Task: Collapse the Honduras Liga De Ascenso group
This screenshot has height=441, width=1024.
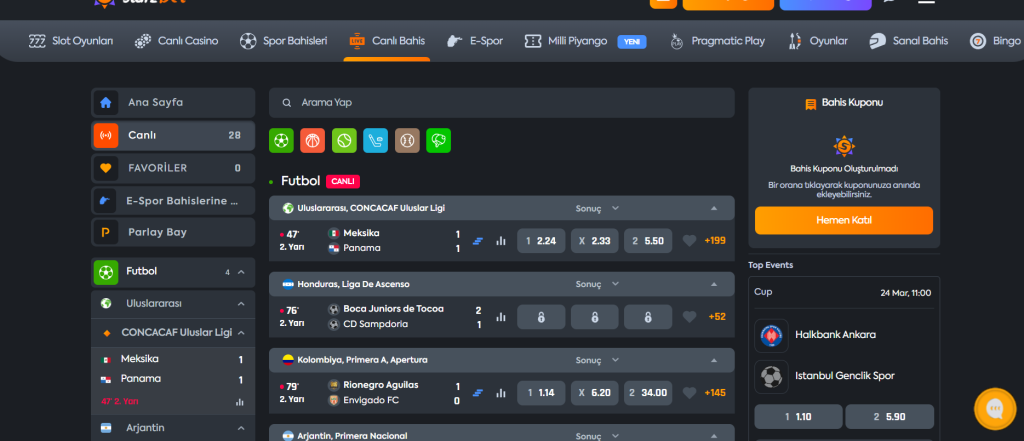Action: (714, 284)
